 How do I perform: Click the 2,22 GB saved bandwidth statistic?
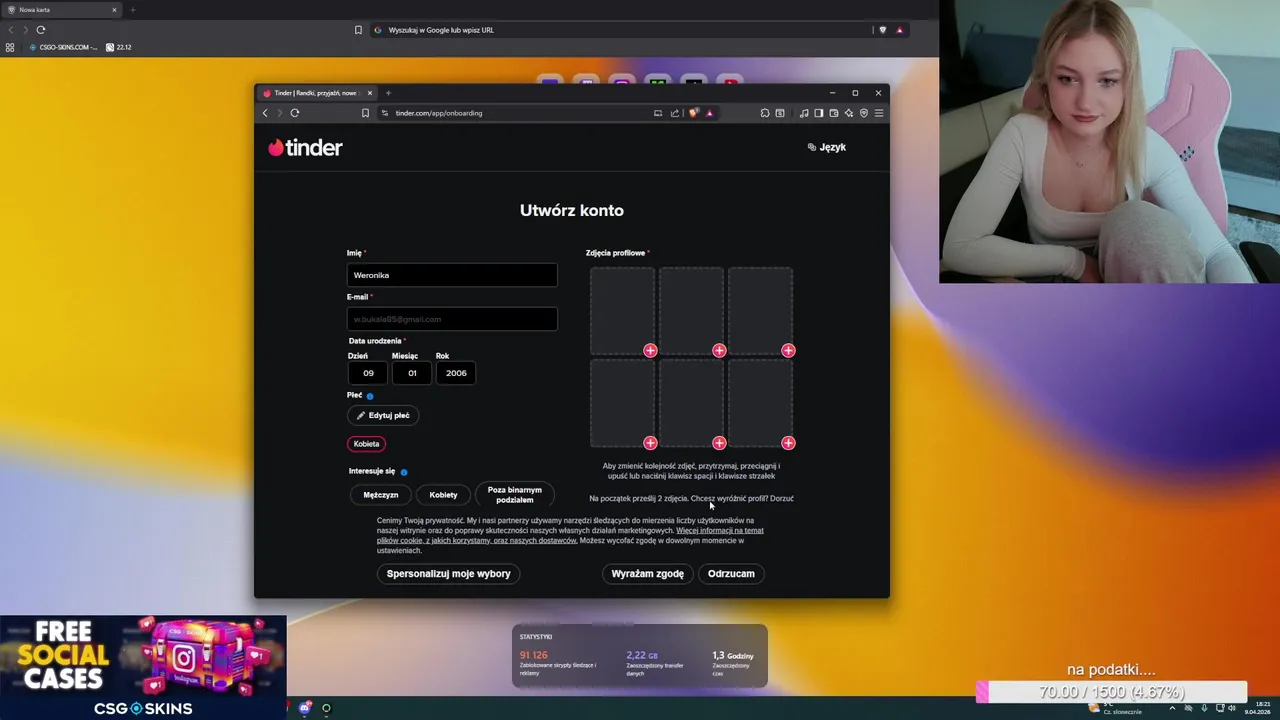point(654,661)
